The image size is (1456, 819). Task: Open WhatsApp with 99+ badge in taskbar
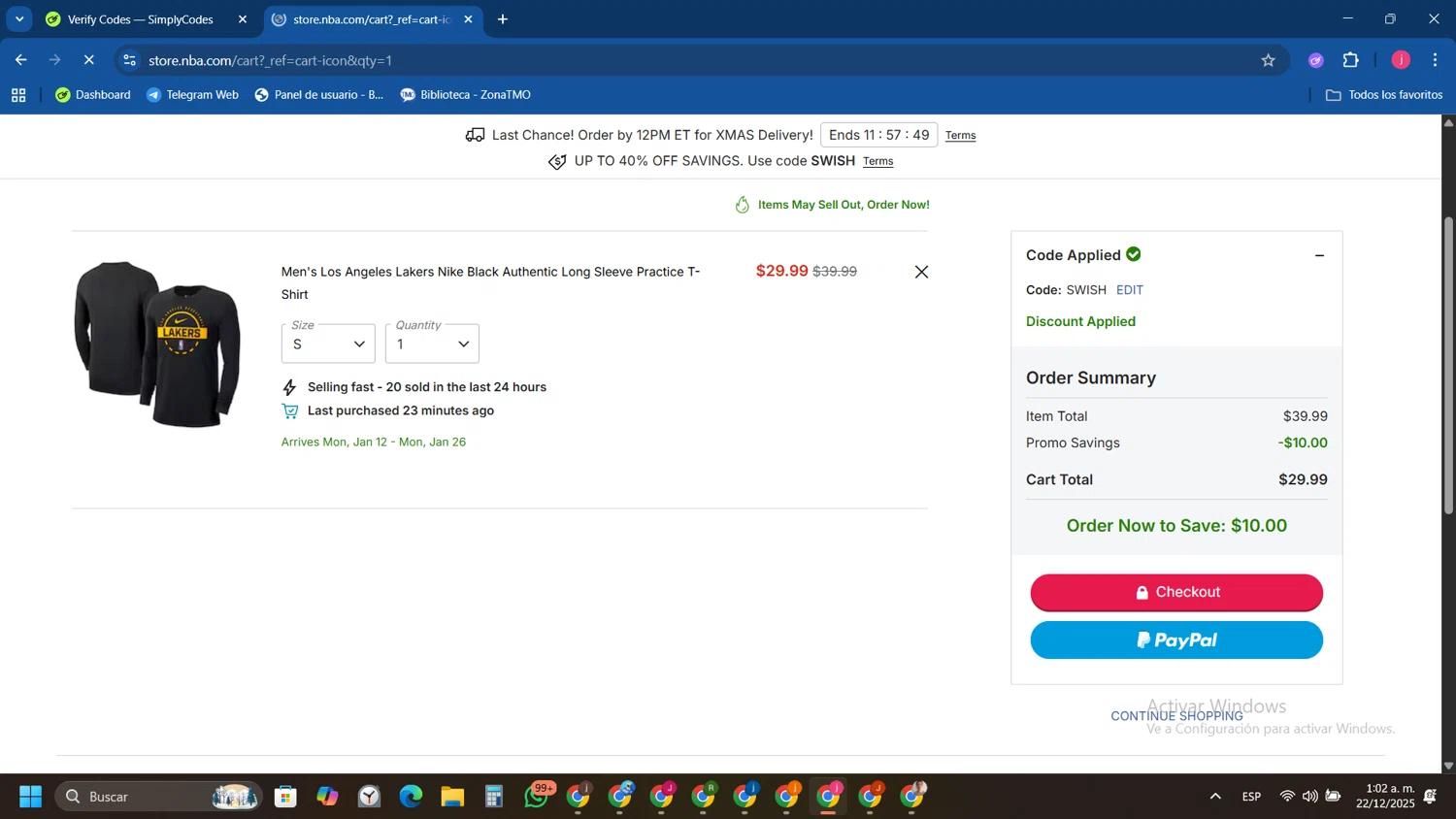point(537,797)
